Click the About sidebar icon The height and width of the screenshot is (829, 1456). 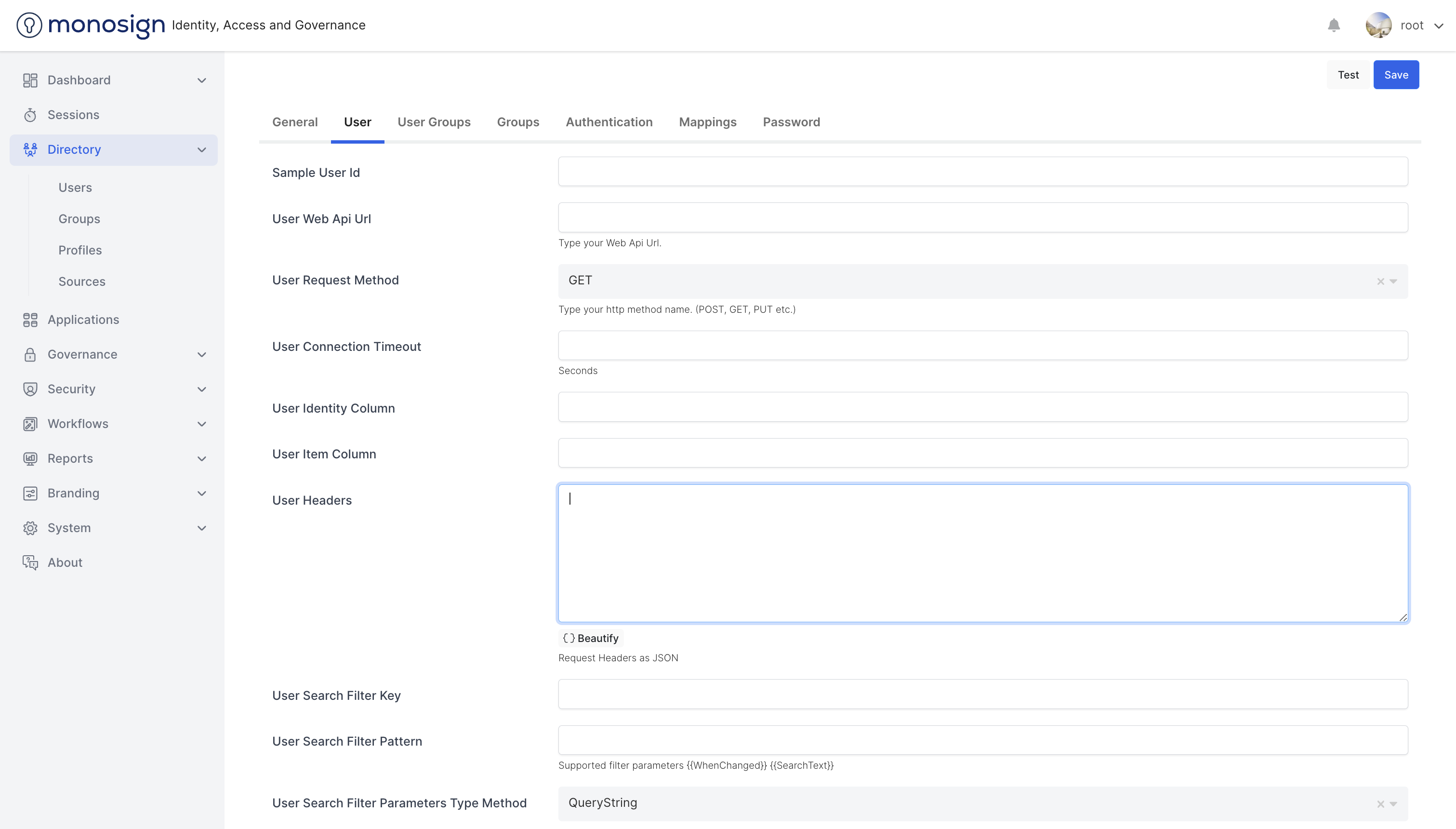(x=30, y=563)
